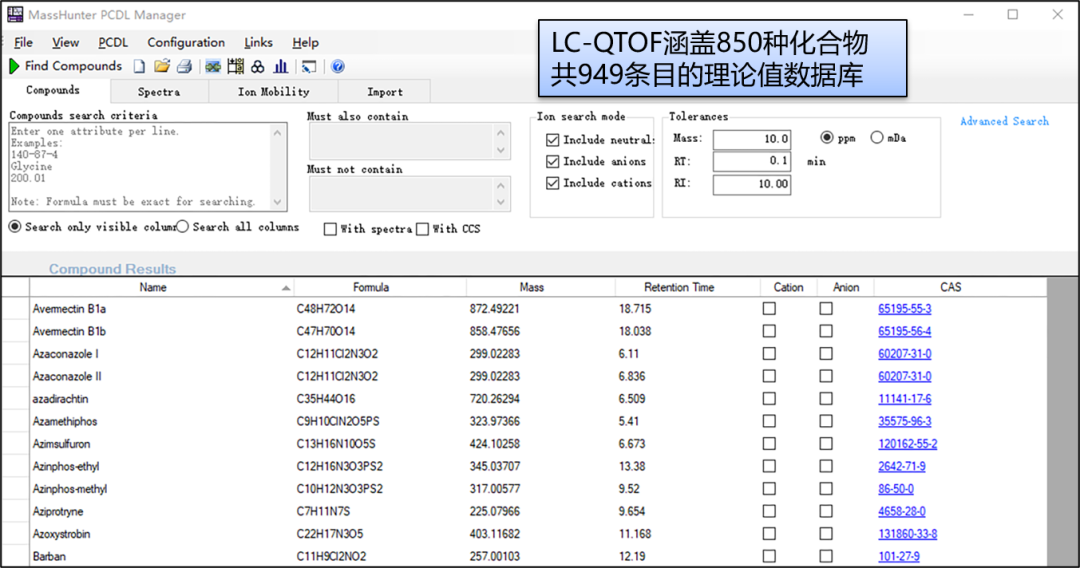Open the Configuration menu

[x=186, y=43]
